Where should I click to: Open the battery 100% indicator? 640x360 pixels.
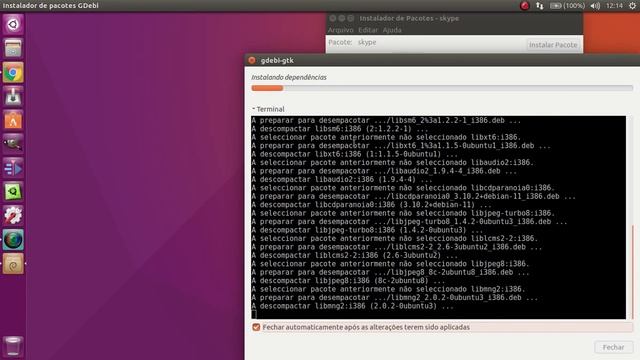[x=567, y=6]
